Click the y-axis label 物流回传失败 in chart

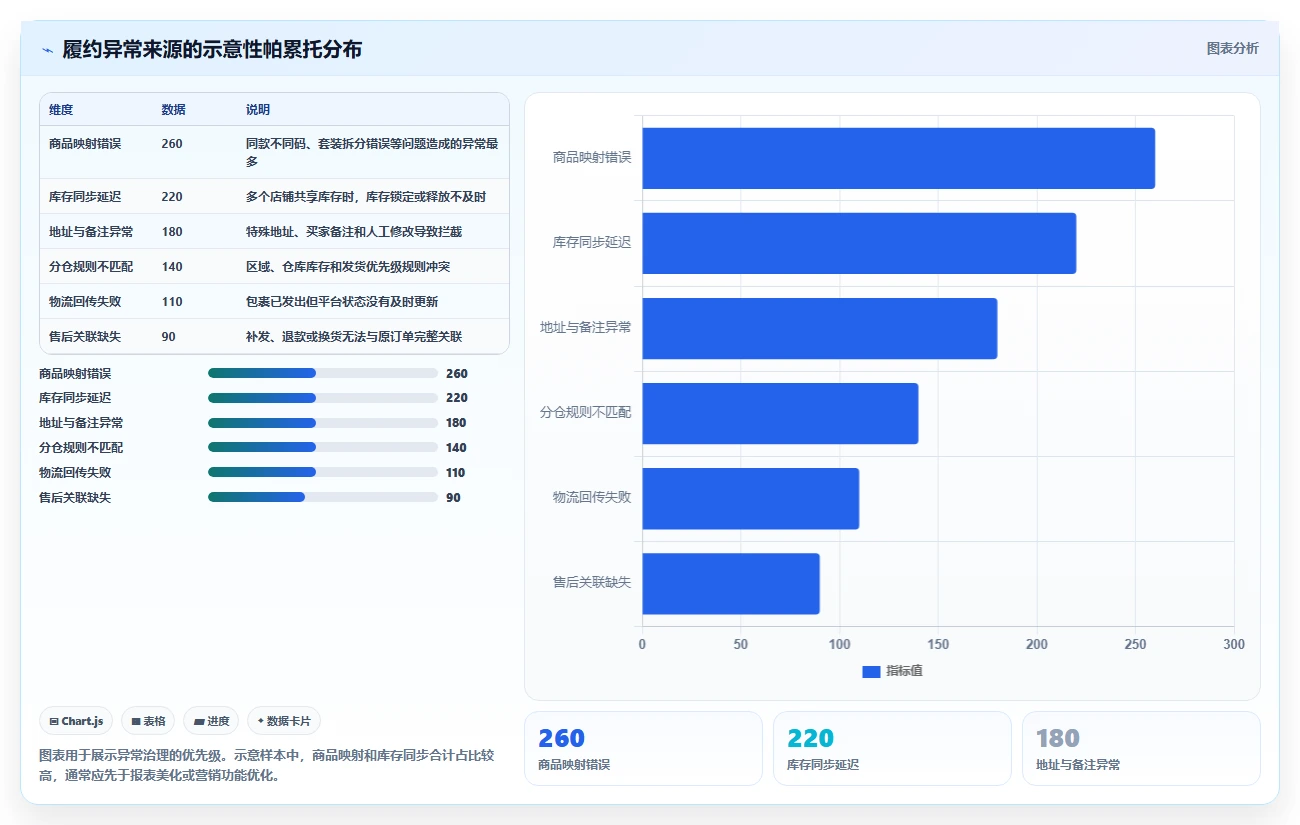pyautogui.click(x=592, y=497)
